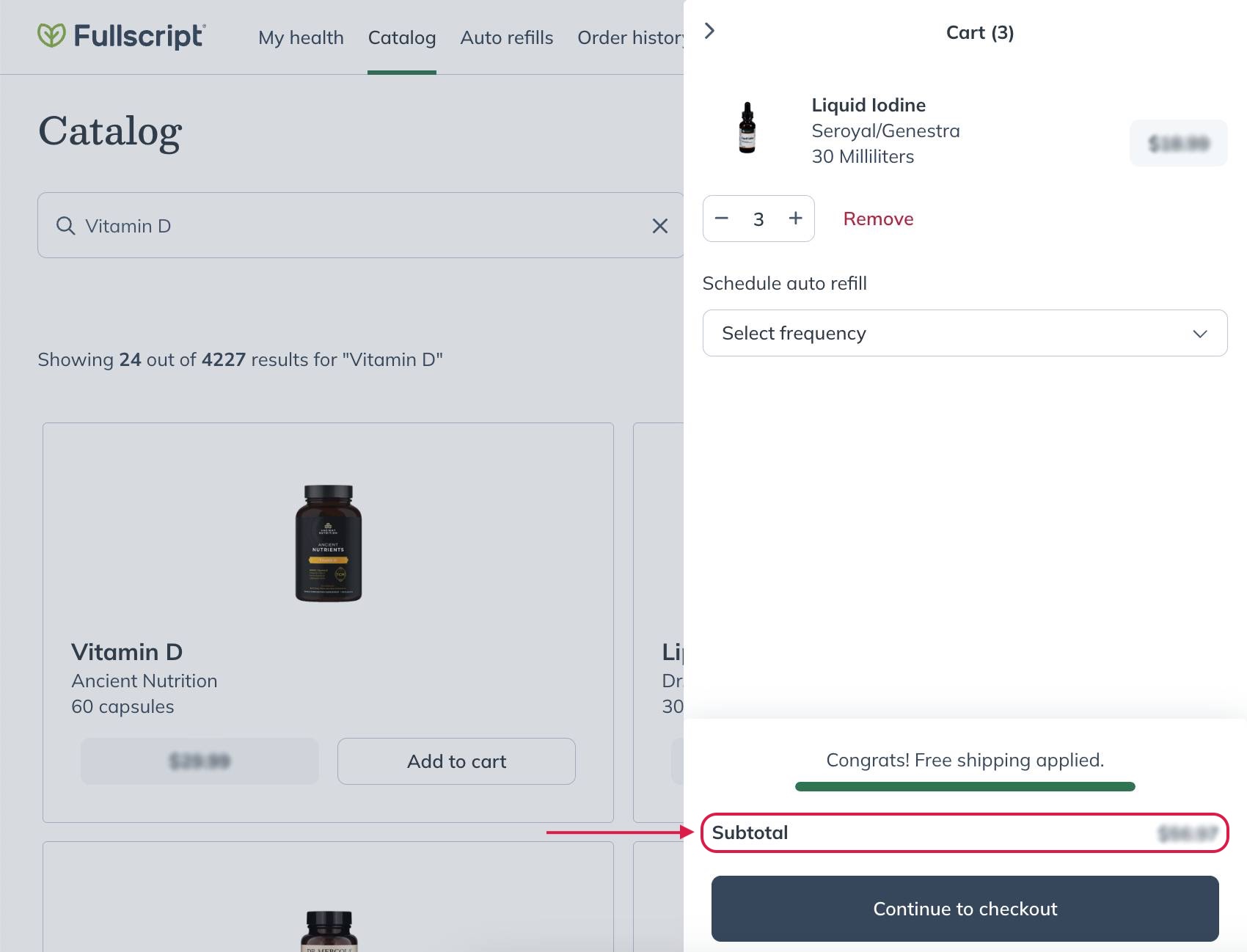Select the Subtotal row text
Viewport: 1247px width, 952px height.
[750, 832]
